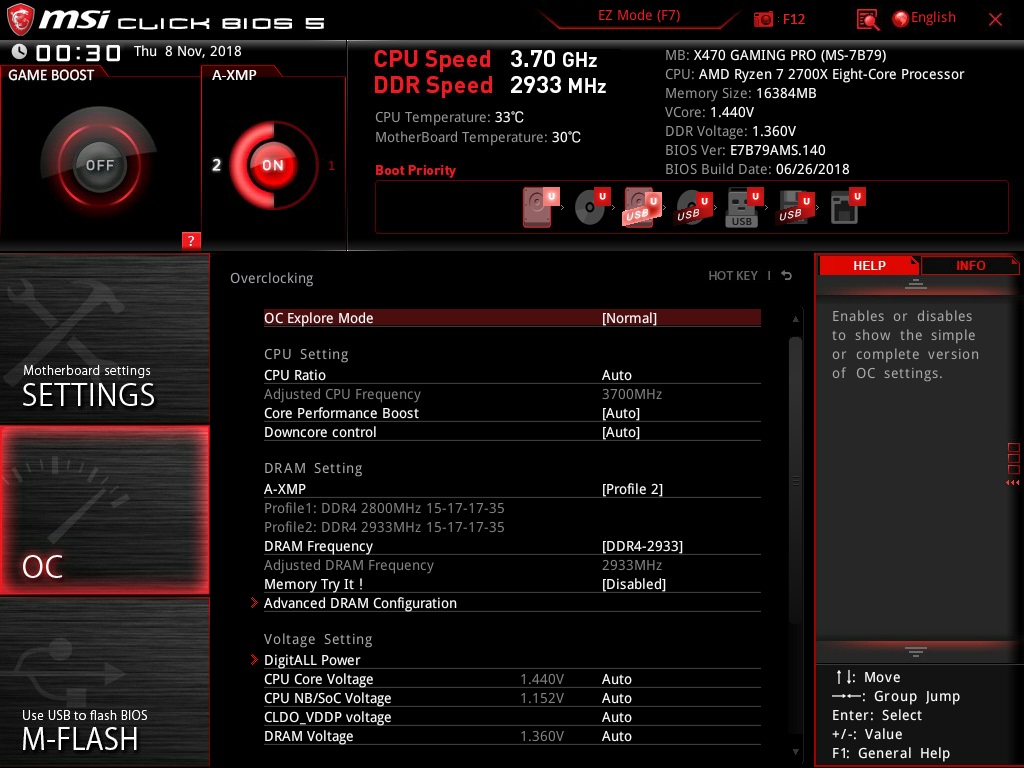Click the Overclocking list scrollbar thumb
1024x768 pixels.
[x=795, y=481]
